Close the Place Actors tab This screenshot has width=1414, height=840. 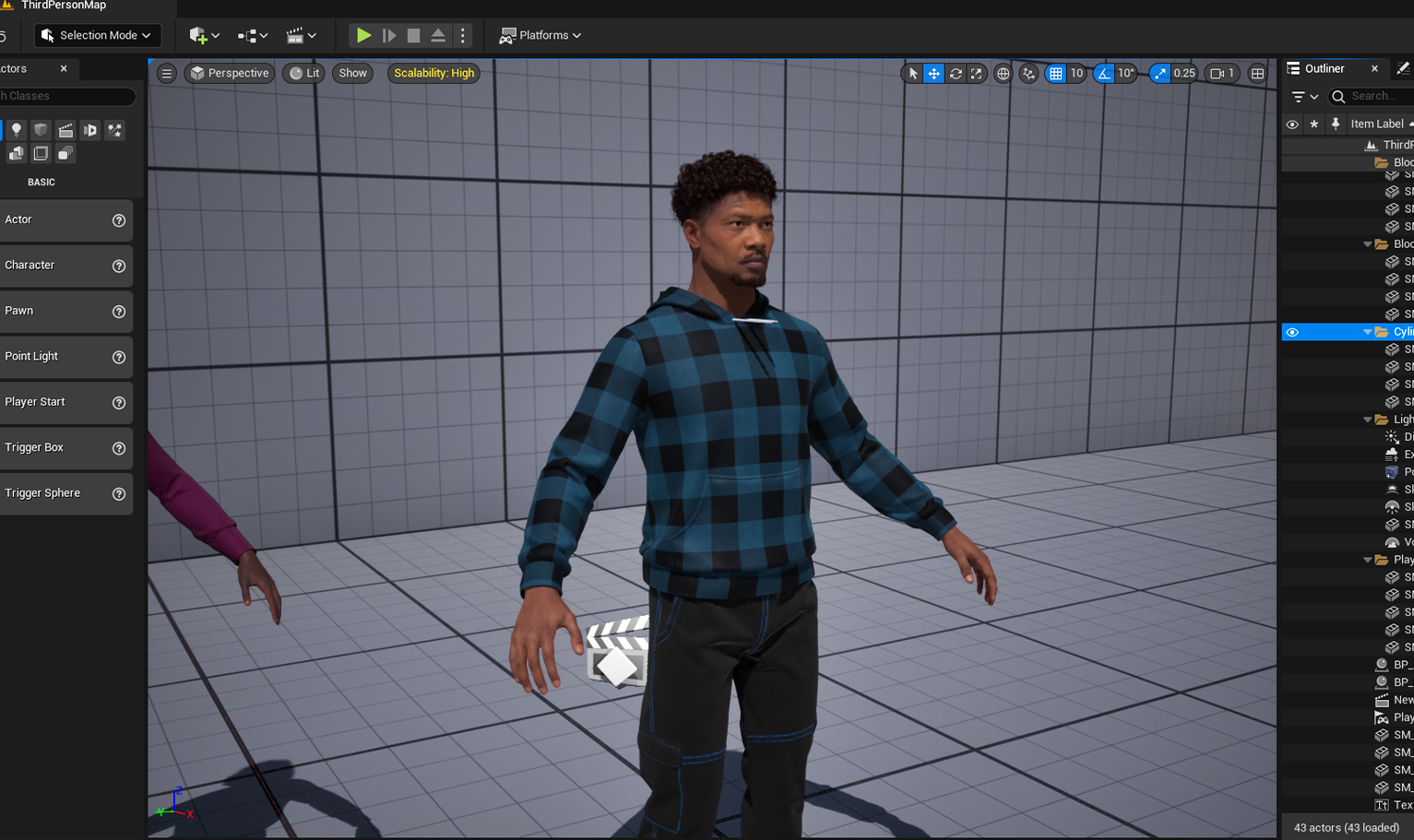tap(64, 68)
